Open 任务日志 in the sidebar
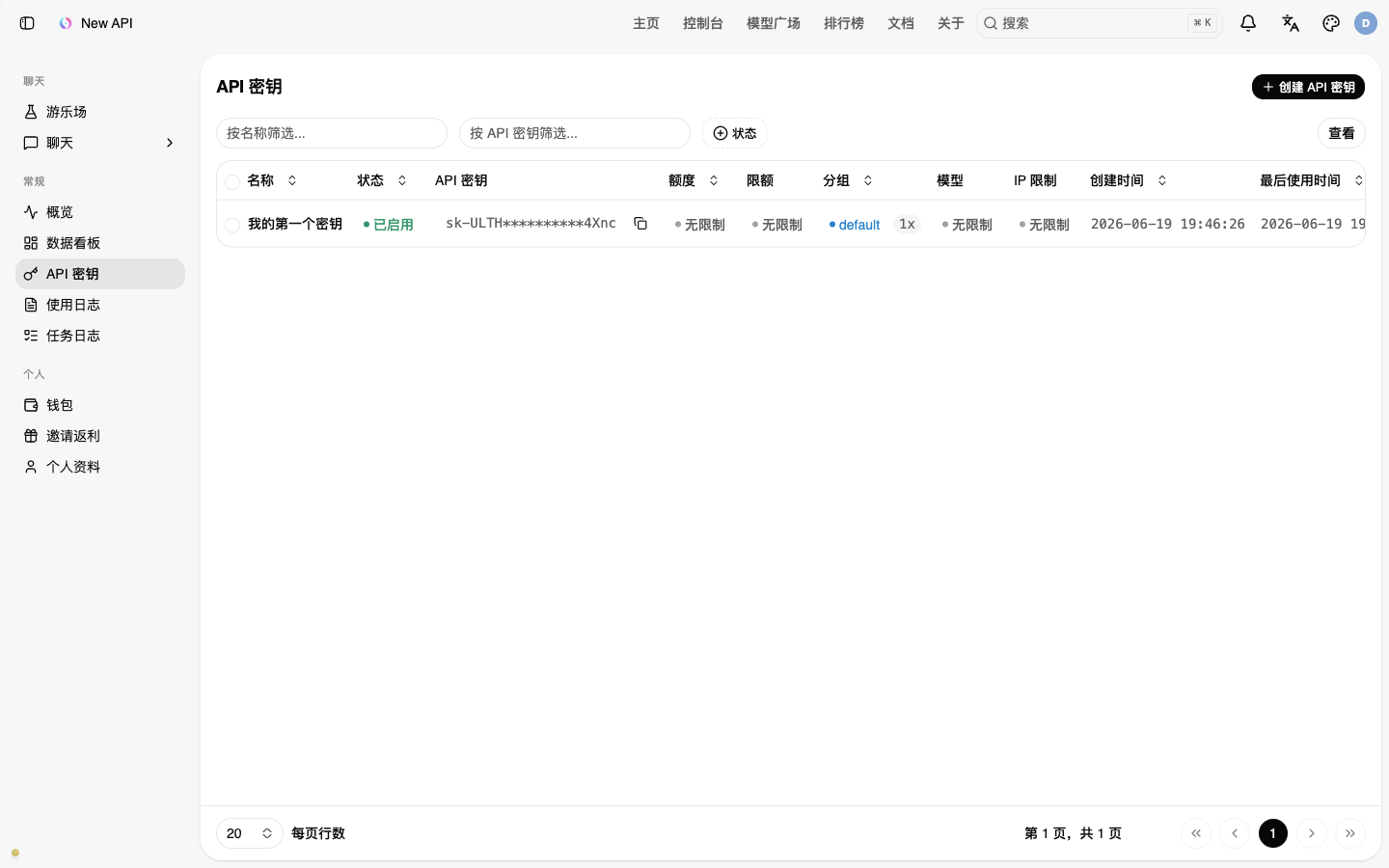This screenshot has width=1389, height=868. click(100, 336)
